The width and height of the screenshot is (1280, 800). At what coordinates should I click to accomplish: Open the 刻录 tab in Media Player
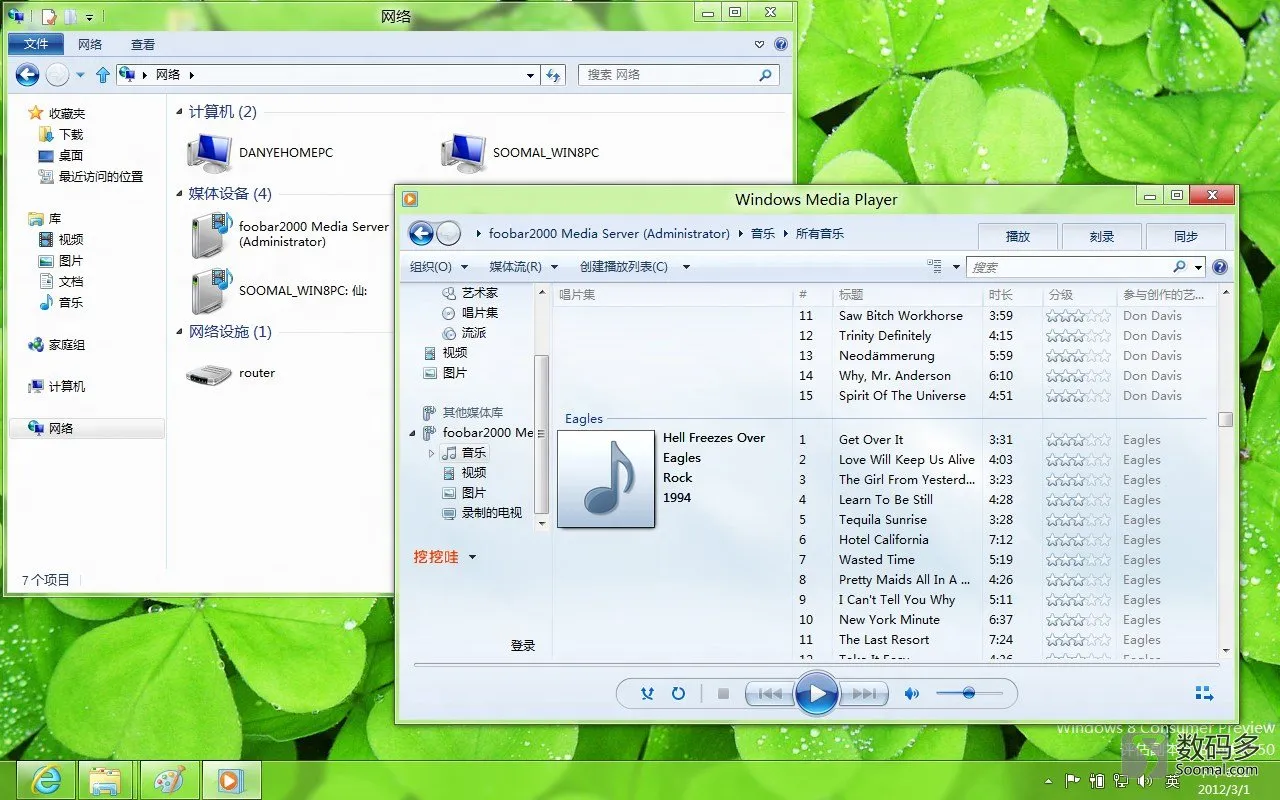(x=1102, y=237)
